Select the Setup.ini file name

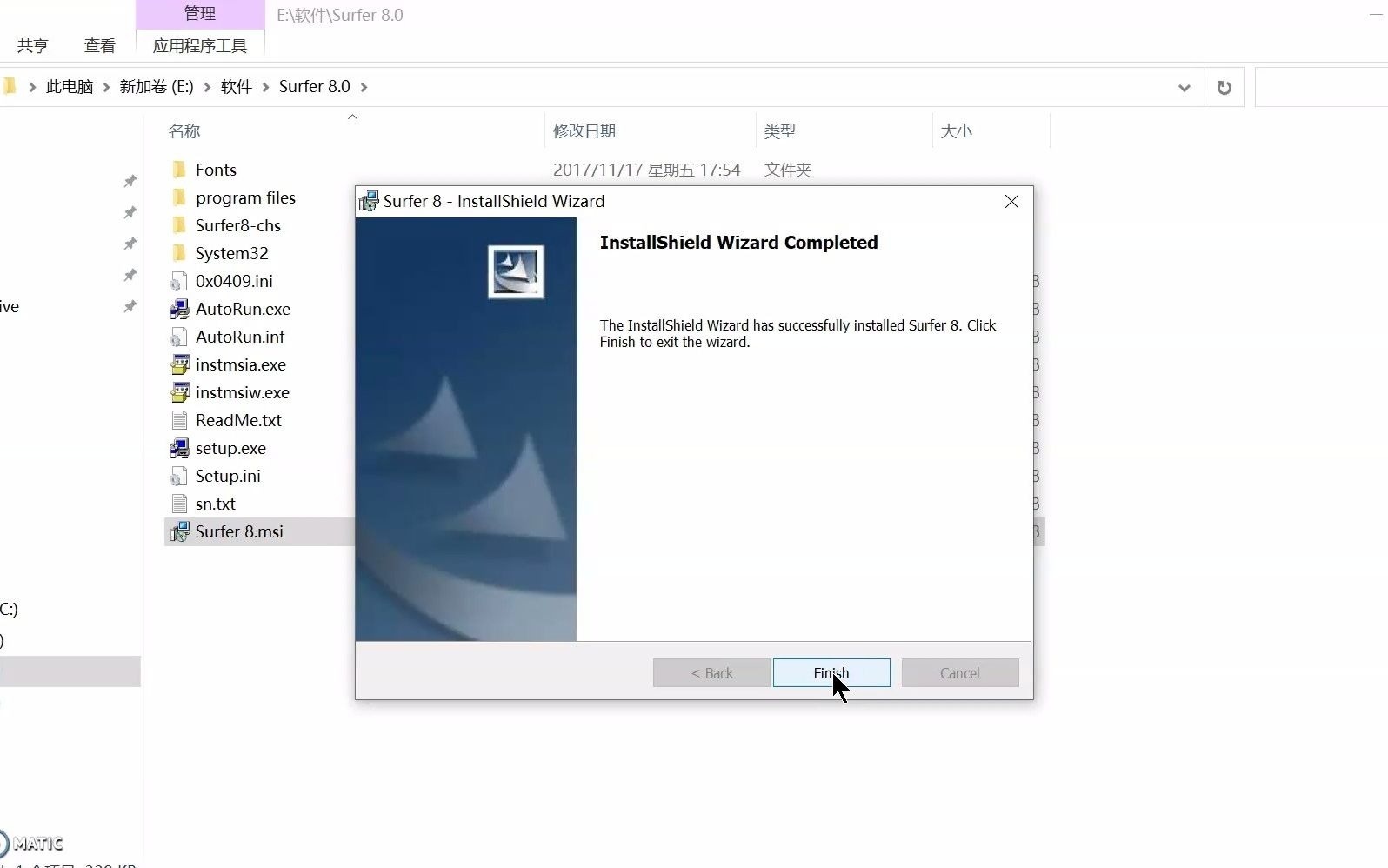pos(228,476)
